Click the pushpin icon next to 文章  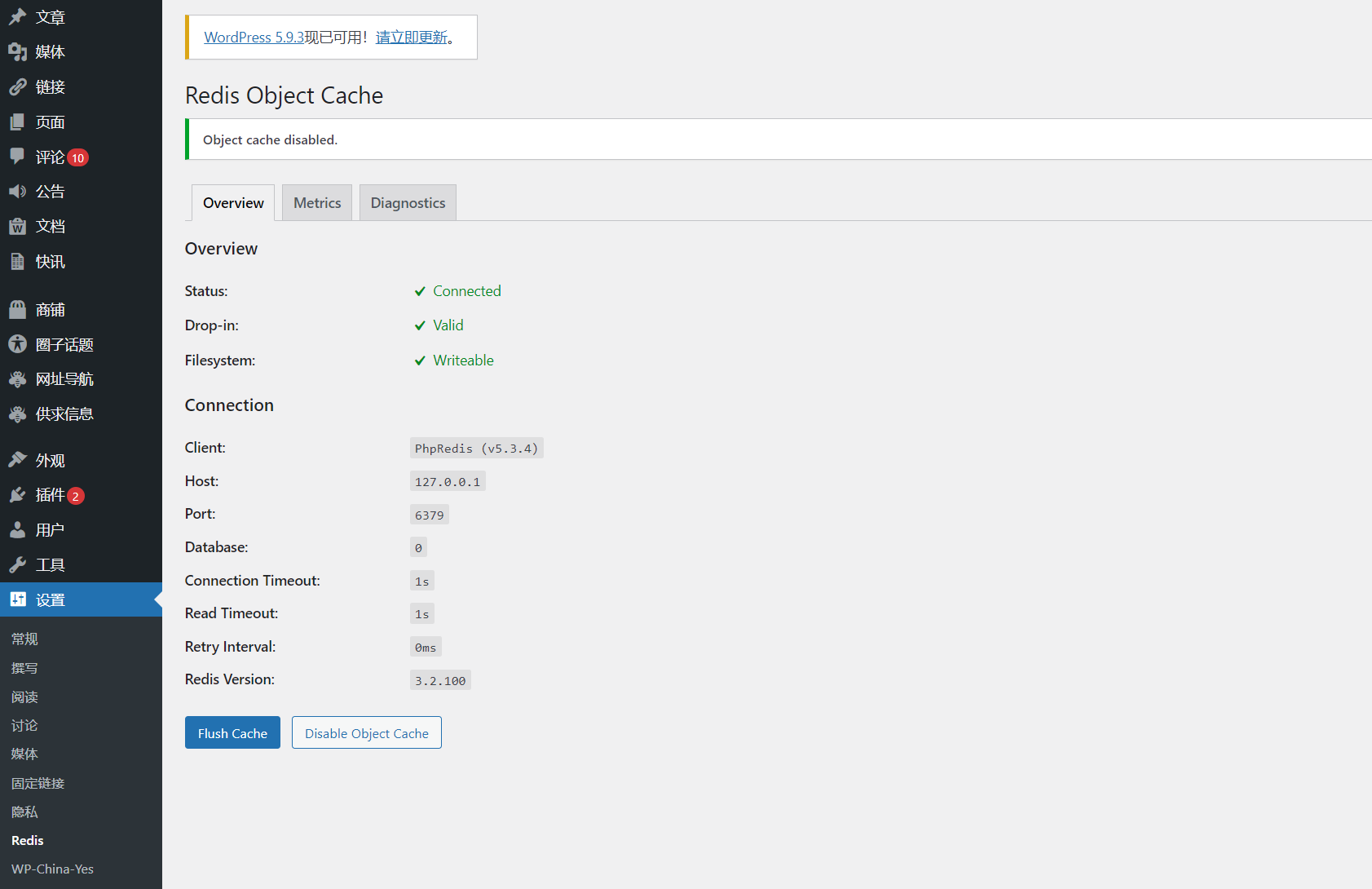coord(17,17)
